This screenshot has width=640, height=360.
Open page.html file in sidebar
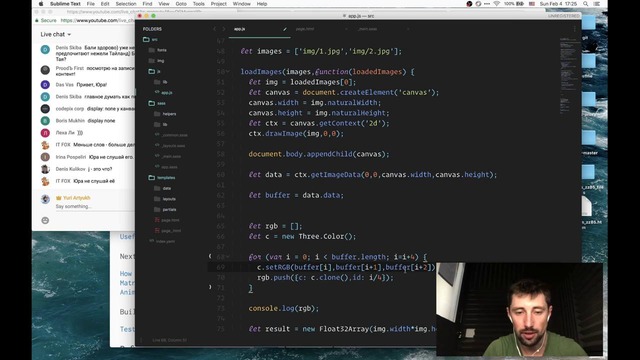167,220
